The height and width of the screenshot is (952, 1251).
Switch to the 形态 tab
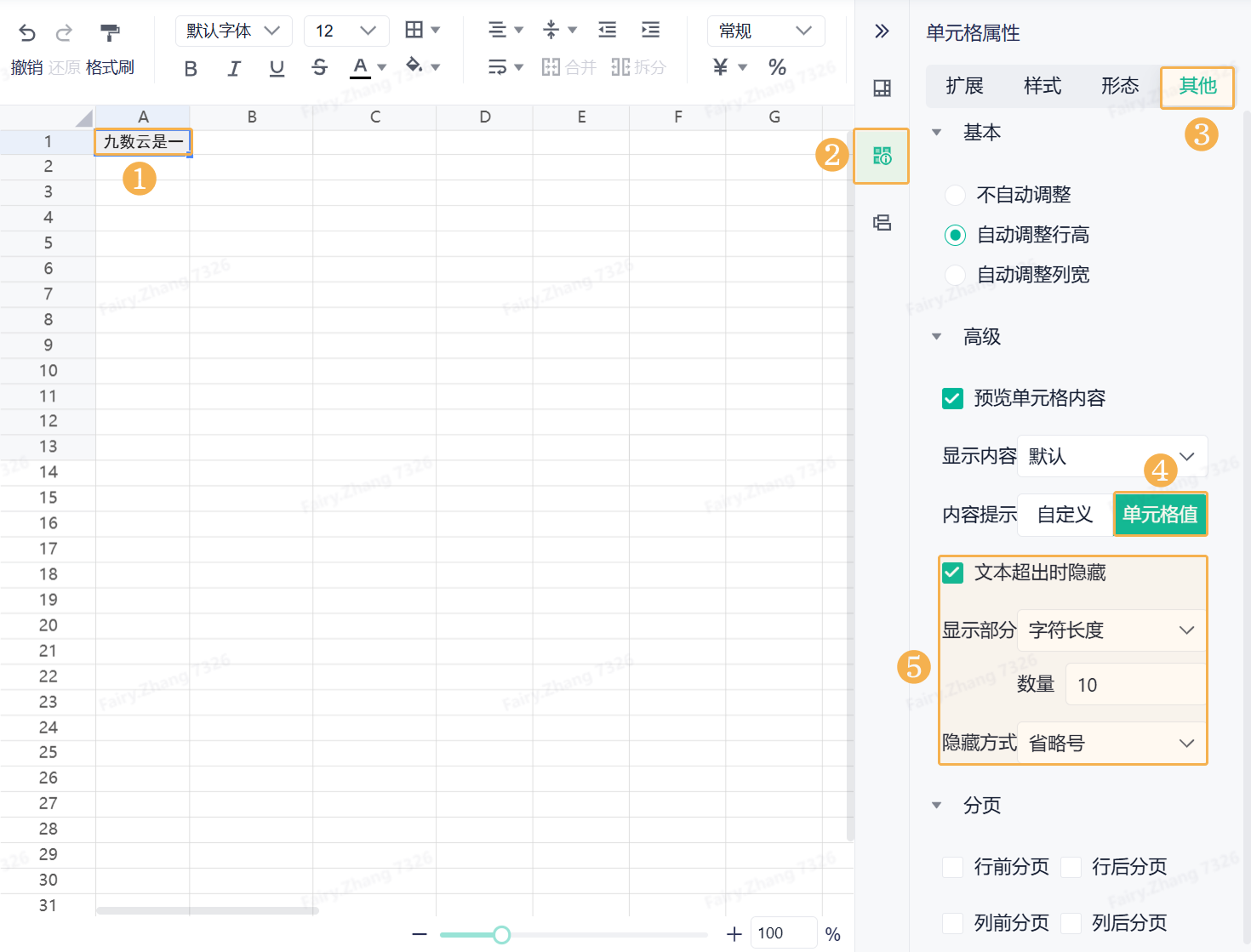tap(1120, 86)
